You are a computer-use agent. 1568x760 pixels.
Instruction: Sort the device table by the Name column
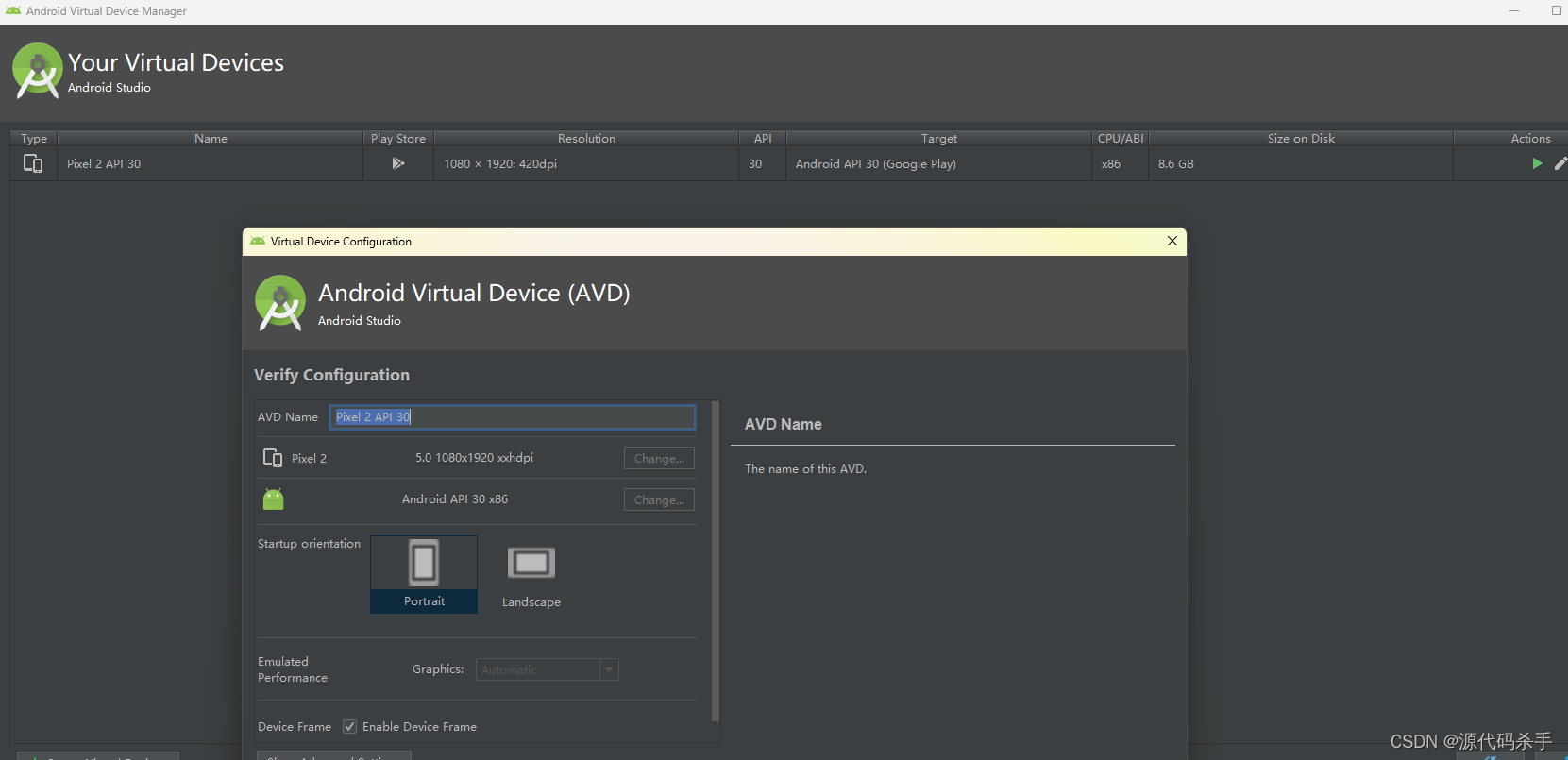click(x=211, y=138)
